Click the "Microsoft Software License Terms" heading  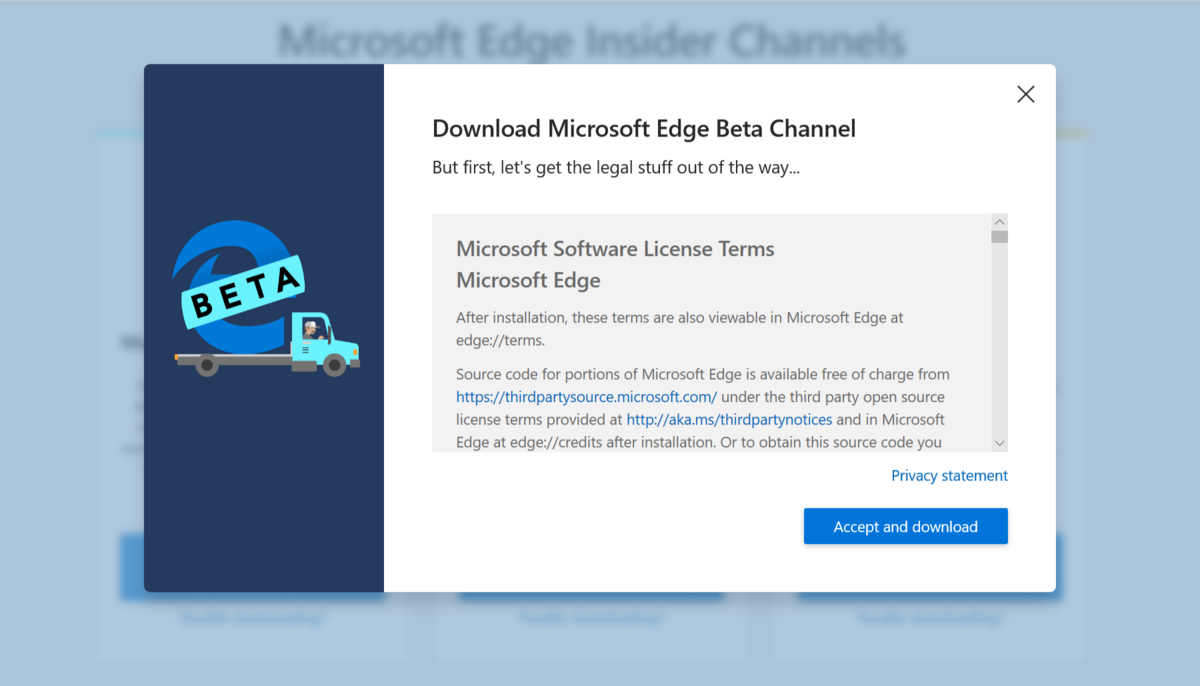[x=615, y=249]
